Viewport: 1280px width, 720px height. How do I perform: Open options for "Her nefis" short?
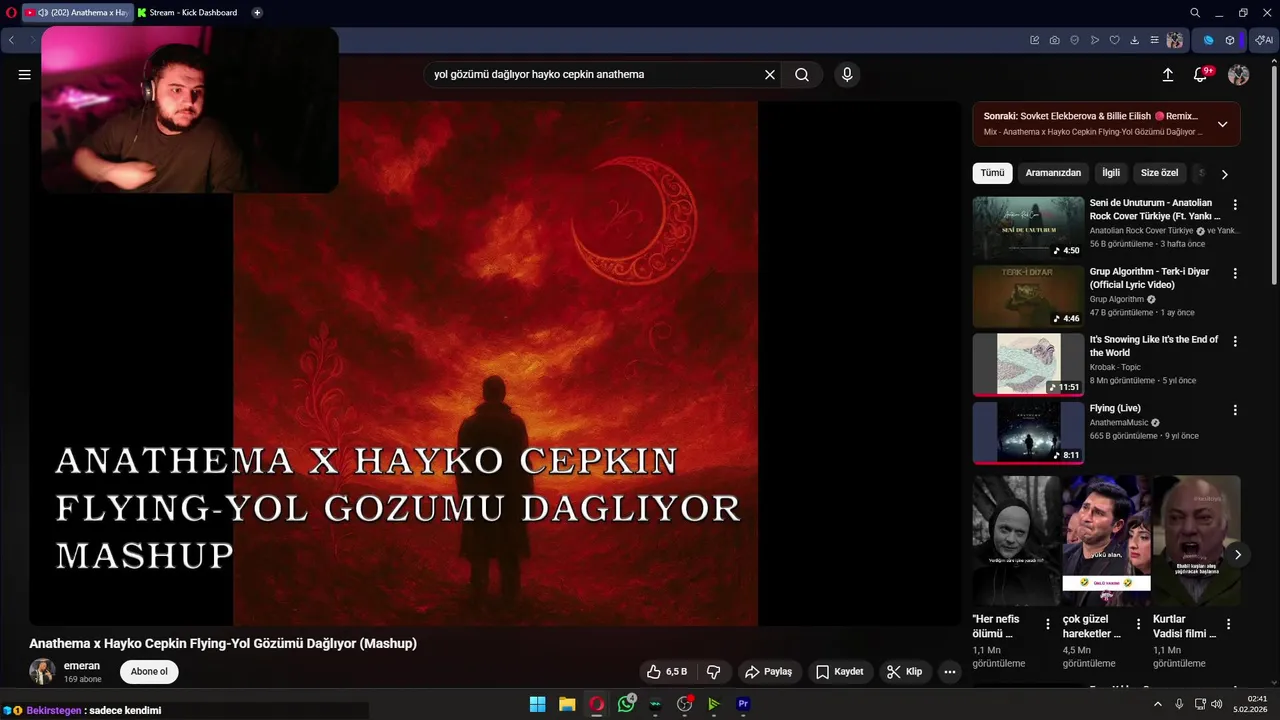point(1048,624)
